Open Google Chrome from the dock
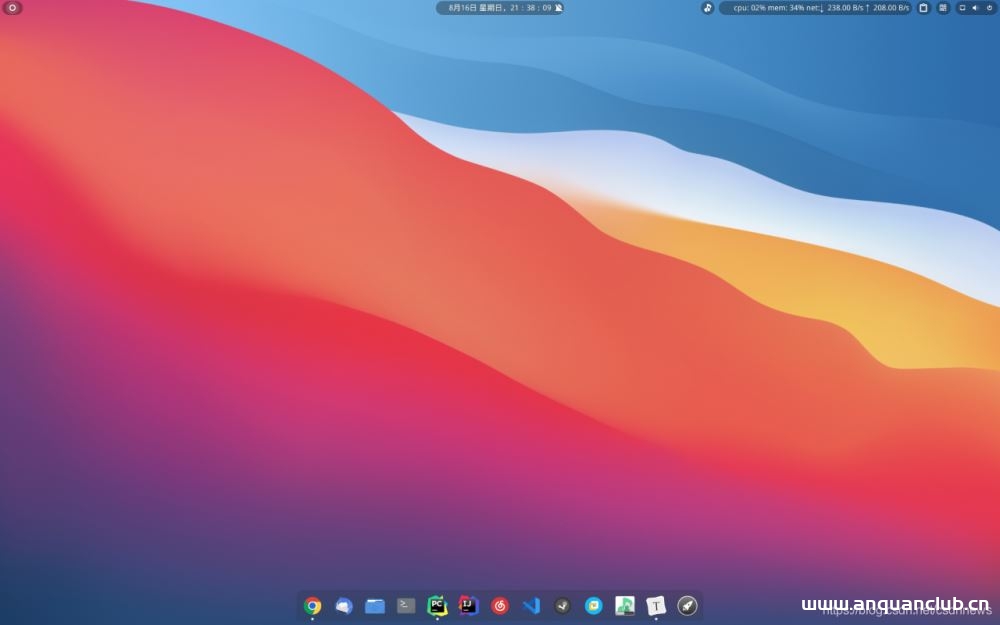1000x625 pixels. click(312, 605)
